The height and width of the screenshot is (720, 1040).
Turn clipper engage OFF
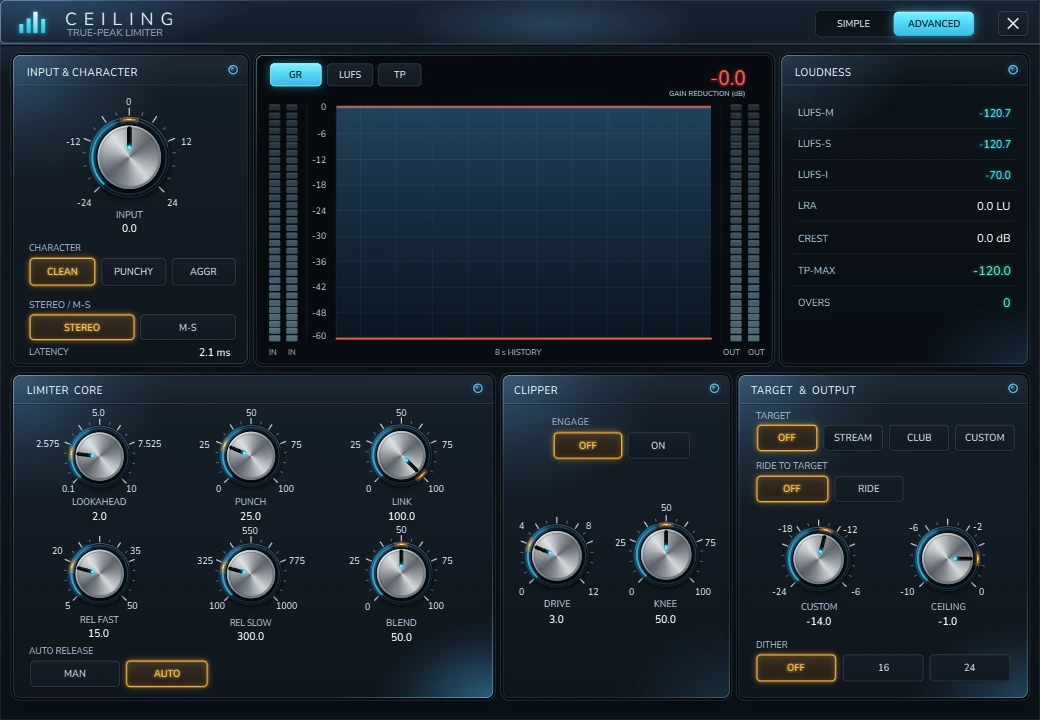pyautogui.click(x=588, y=446)
